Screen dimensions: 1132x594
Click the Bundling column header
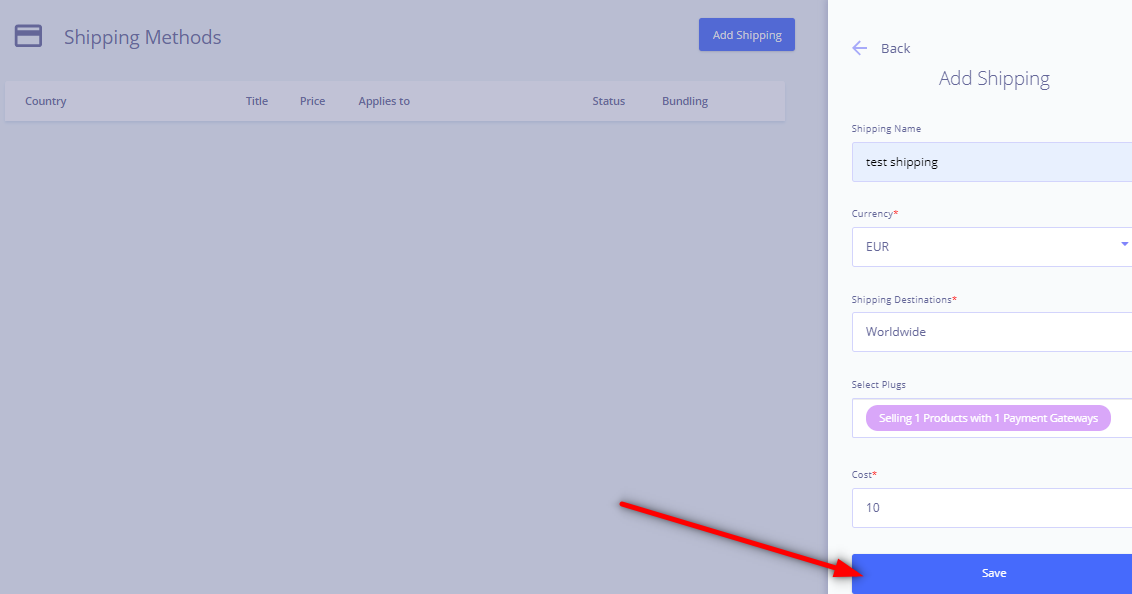click(x=685, y=101)
